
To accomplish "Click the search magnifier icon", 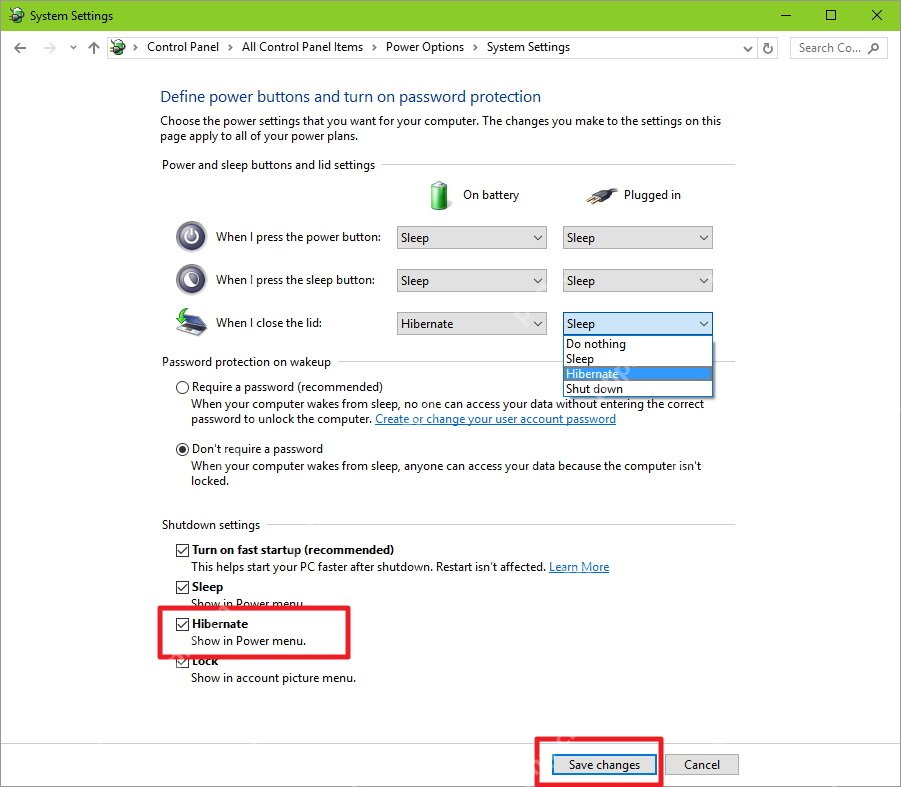I will pyautogui.click(x=874, y=48).
